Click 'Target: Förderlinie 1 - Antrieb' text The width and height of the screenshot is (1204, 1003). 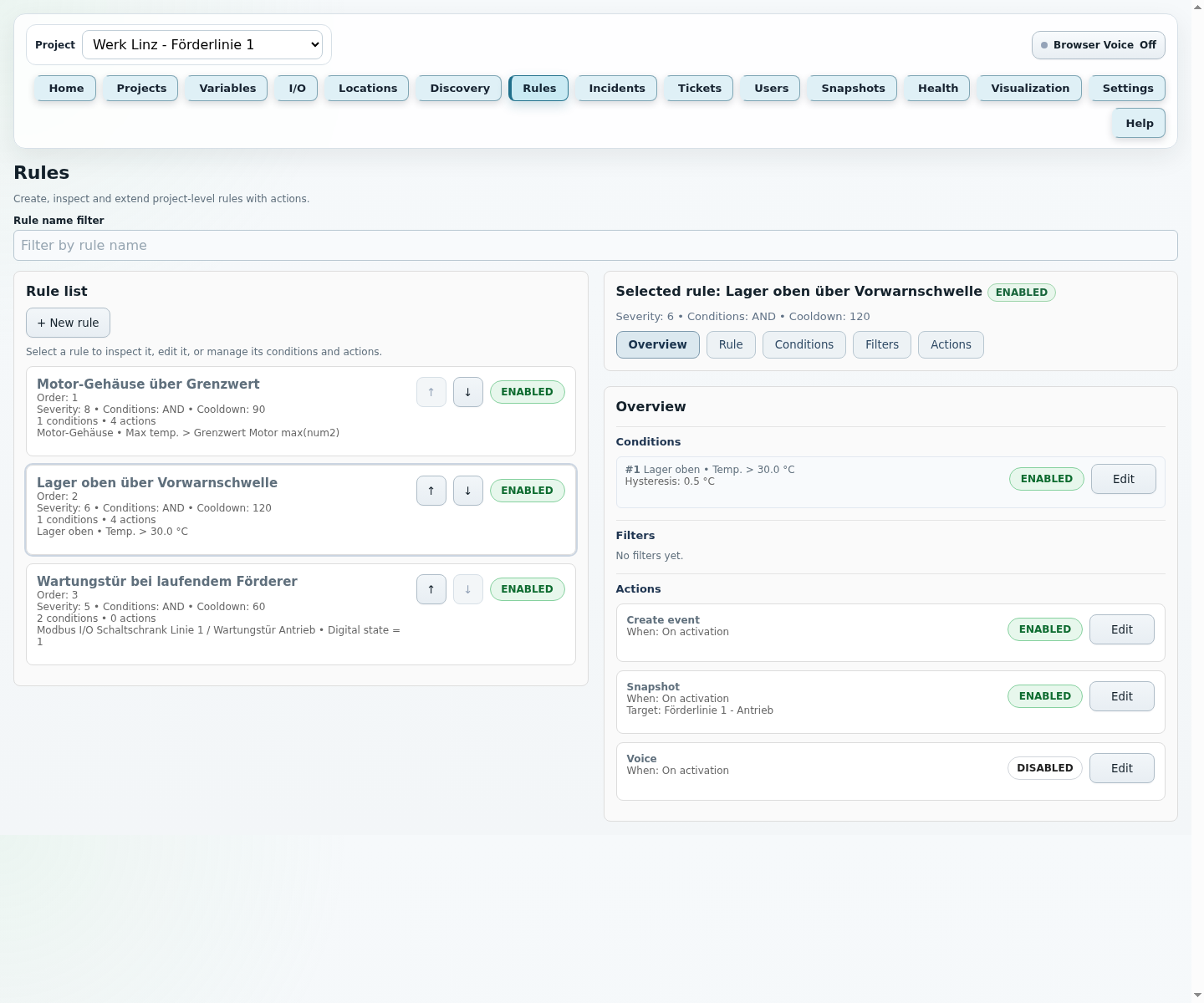[x=700, y=710]
